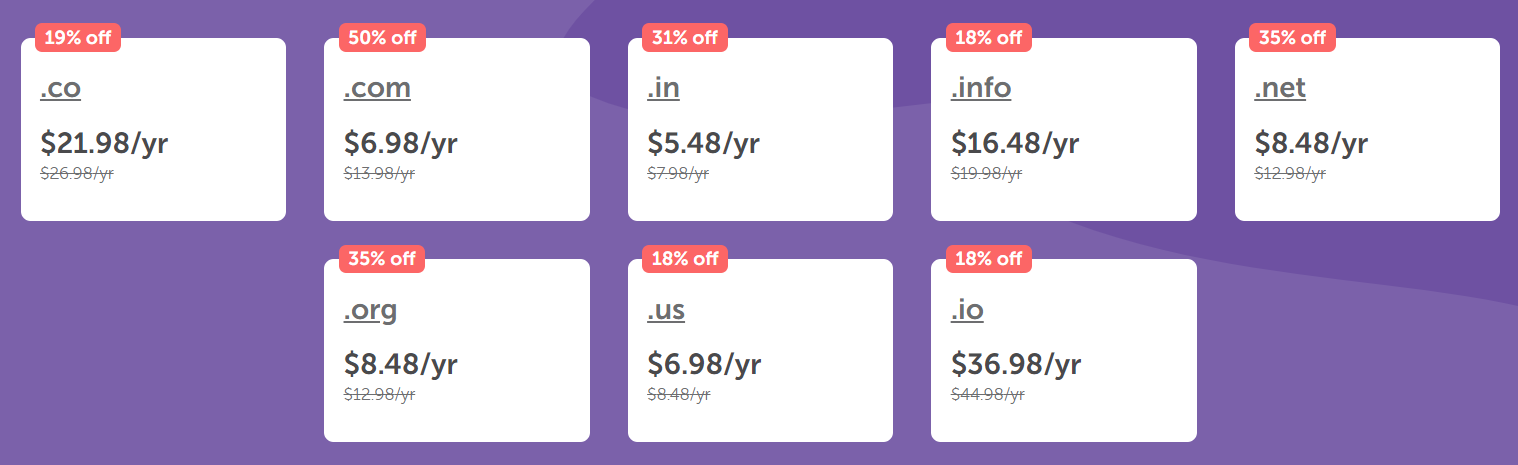The image size is (1518, 465).
Task: Open the .info domain link
Action: 981,89
